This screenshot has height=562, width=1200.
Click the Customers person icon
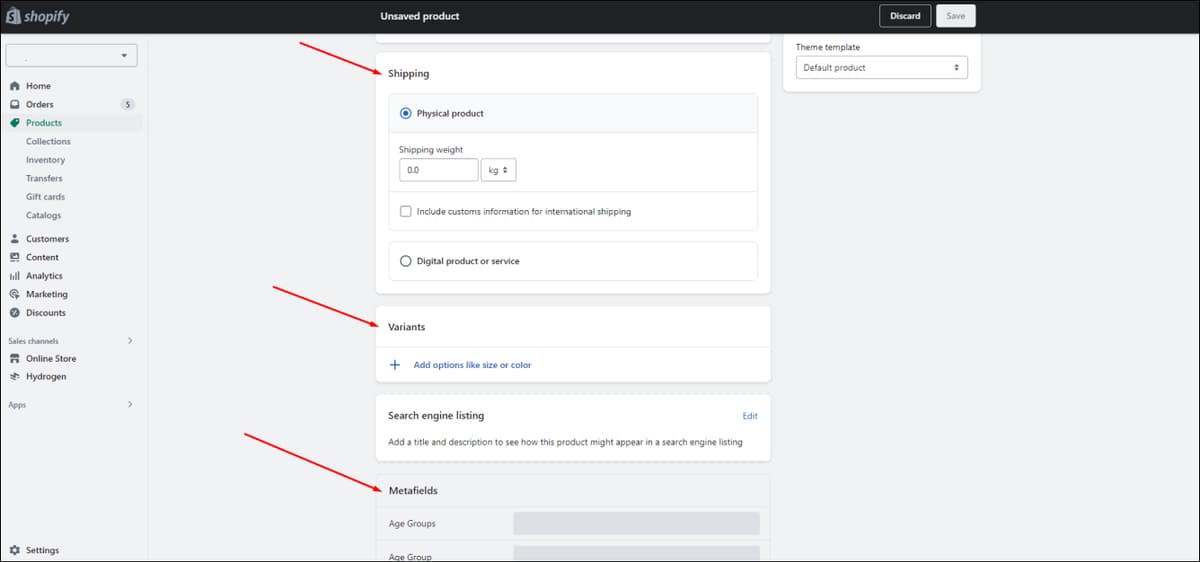[15, 239]
